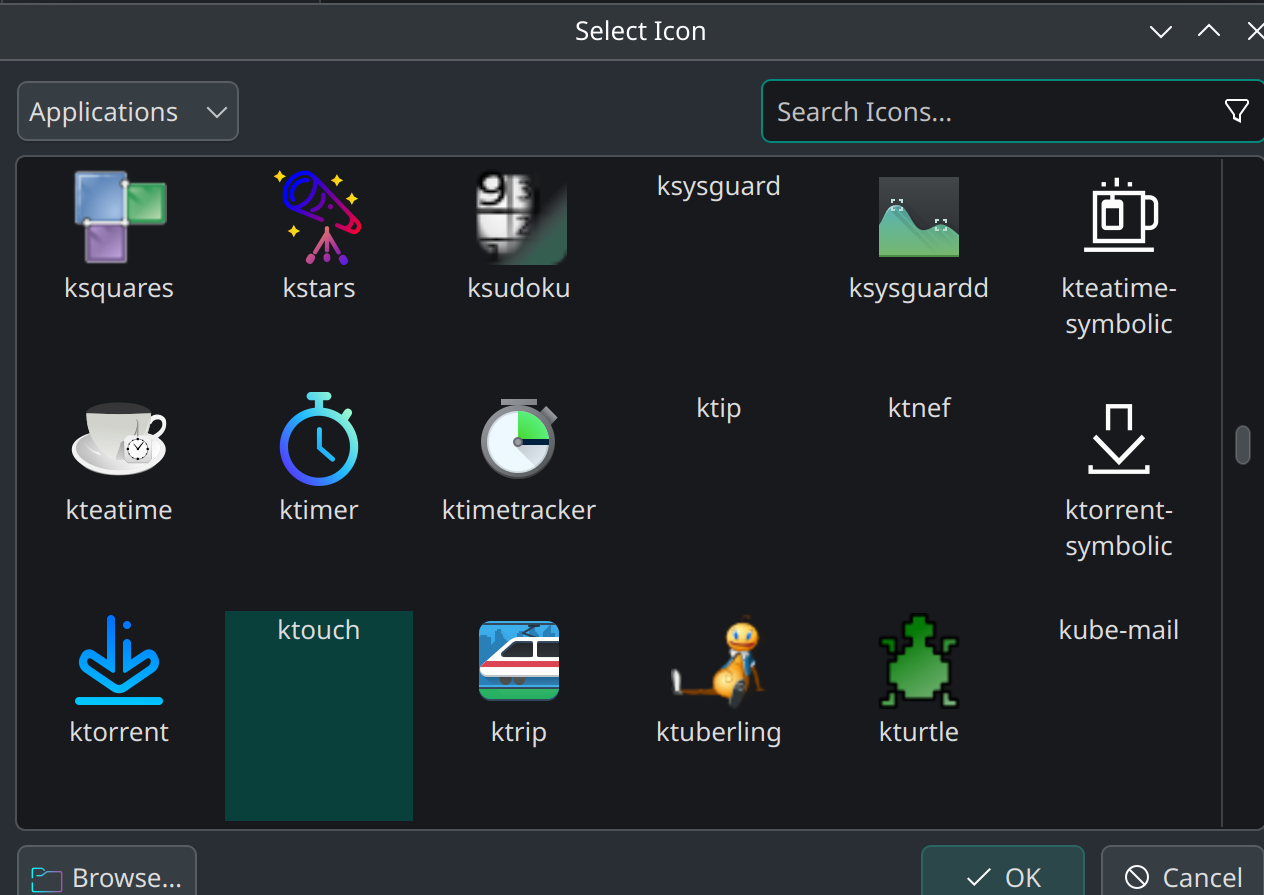The image size is (1264, 895).
Task: Choose the kteatime-symbolic teacup icon
Action: [x=1118, y=217]
